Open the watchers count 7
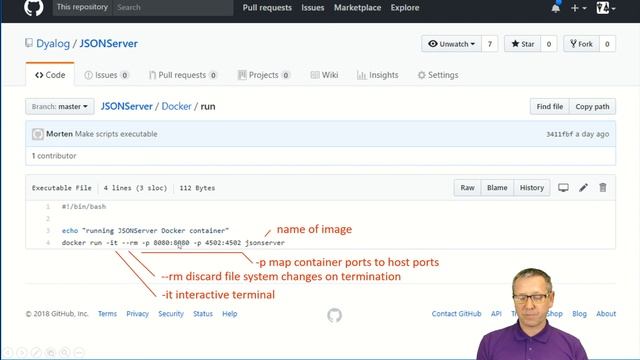The height and width of the screenshot is (360, 640). (x=489, y=44)
